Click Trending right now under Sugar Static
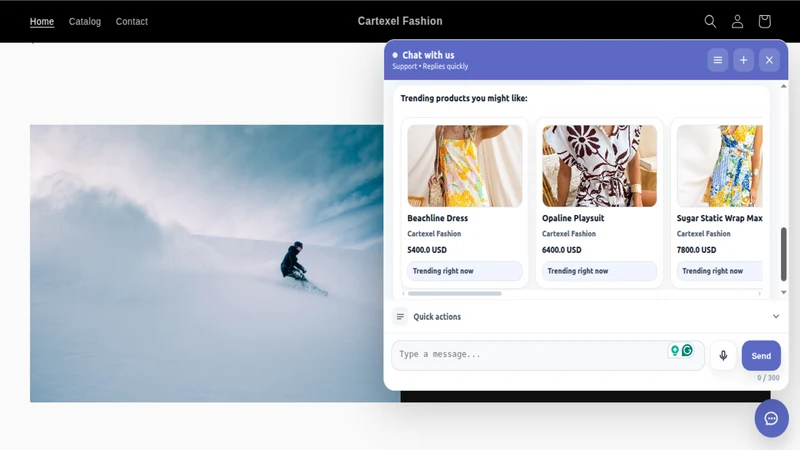The image size is (800, 450). click(x=720, y=271)
